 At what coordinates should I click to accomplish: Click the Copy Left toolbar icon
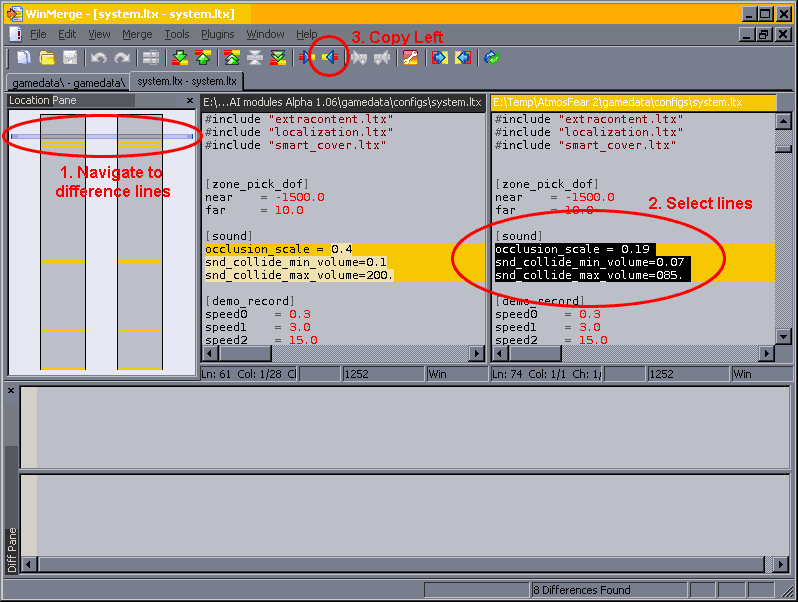(x=329, y=58)
